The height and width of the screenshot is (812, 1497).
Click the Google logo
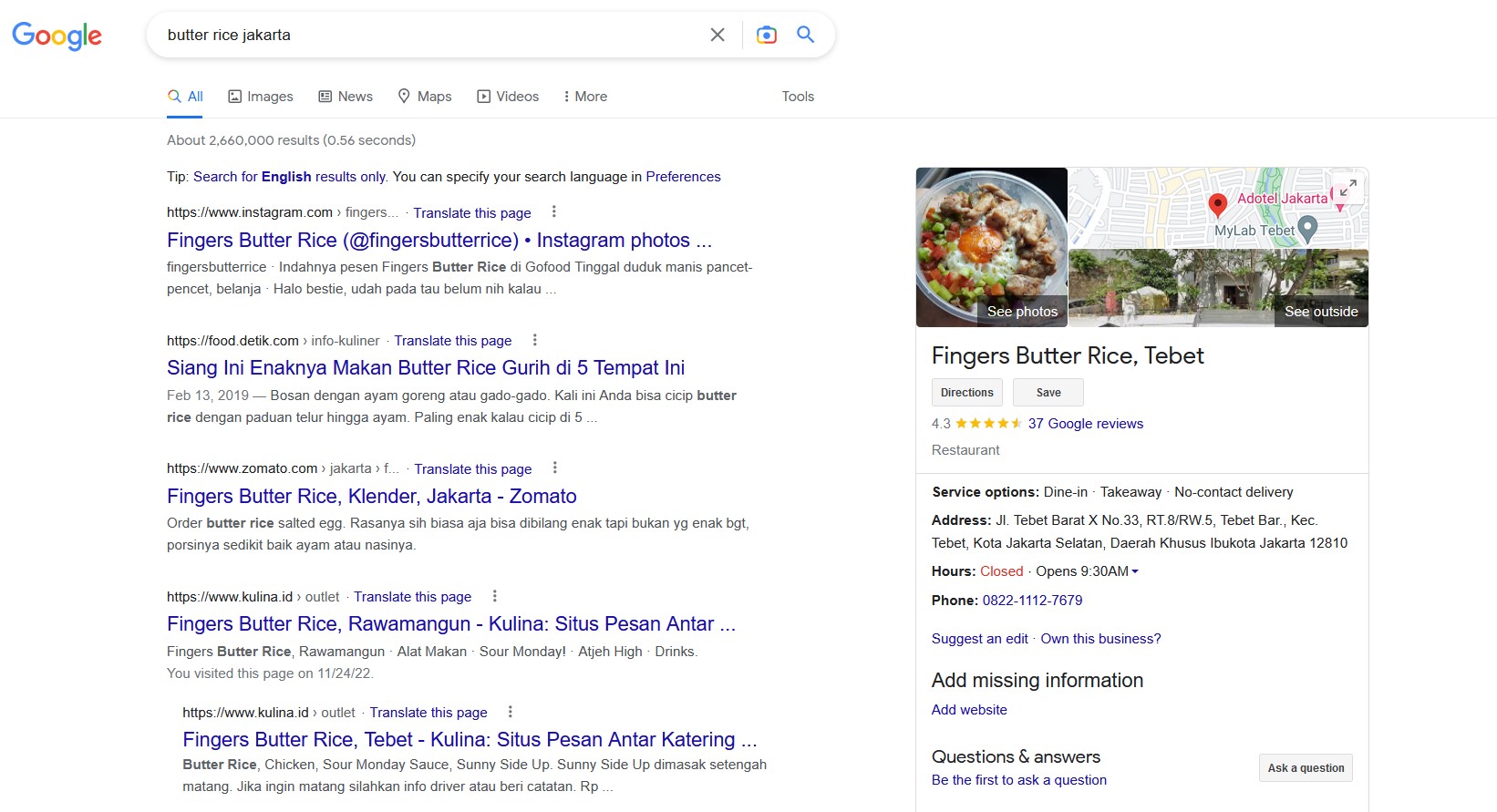57,36
